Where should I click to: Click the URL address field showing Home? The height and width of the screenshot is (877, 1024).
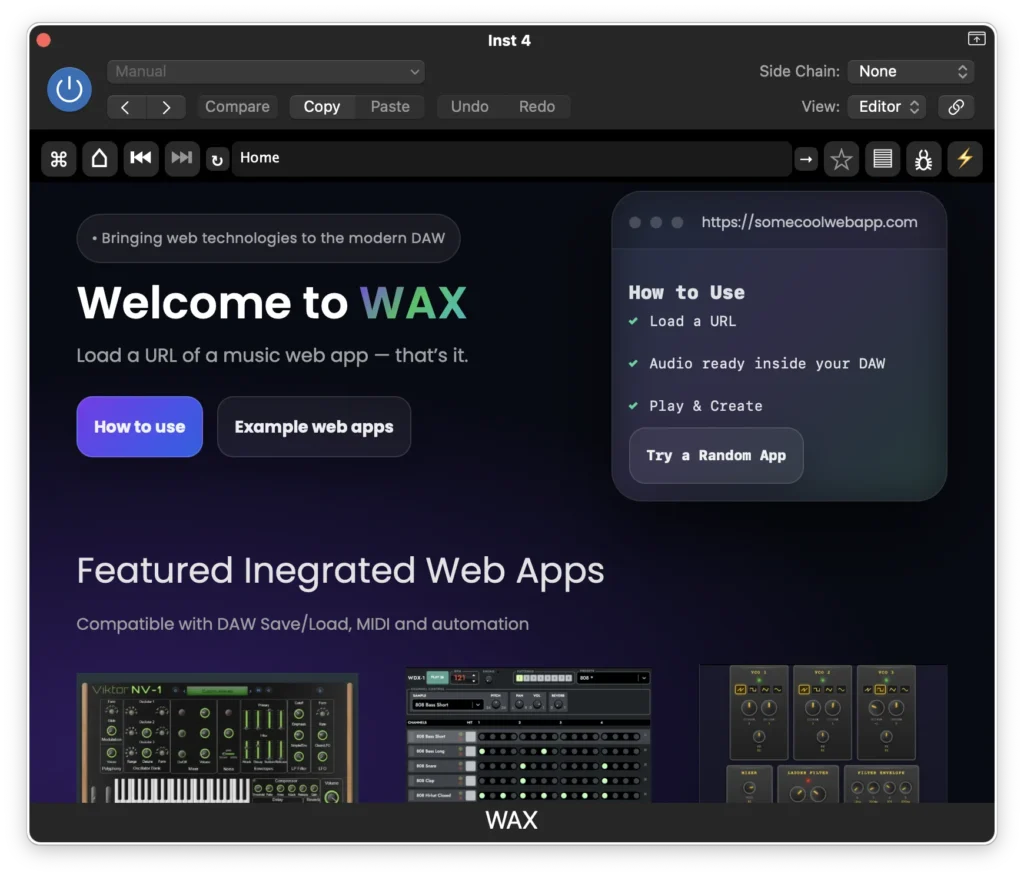[x=510, y=158]
